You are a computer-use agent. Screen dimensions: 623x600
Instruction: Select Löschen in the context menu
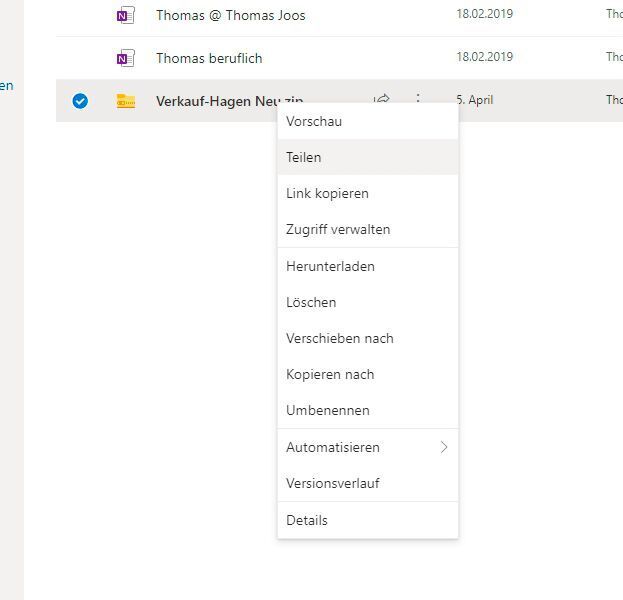coord(311,302)
